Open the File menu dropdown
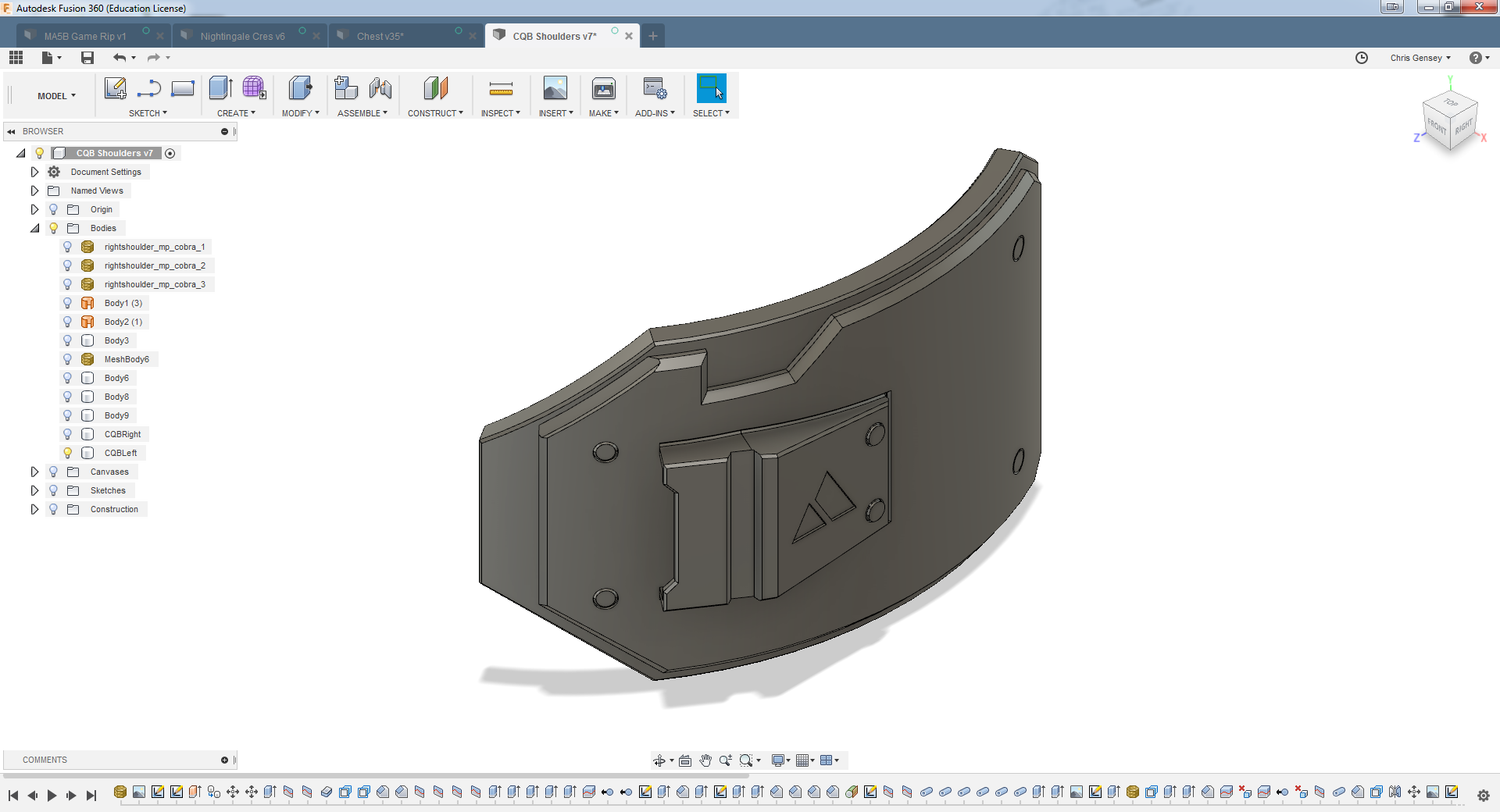 click(x=52, y=58)
